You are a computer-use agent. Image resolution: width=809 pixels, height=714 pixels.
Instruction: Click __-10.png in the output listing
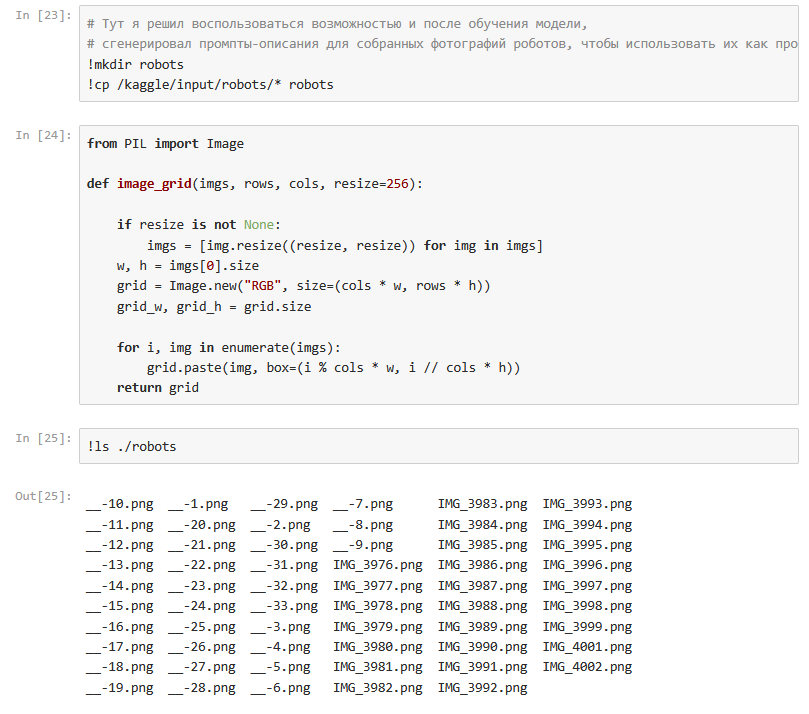pyautogui.click(x=120, y=504)
